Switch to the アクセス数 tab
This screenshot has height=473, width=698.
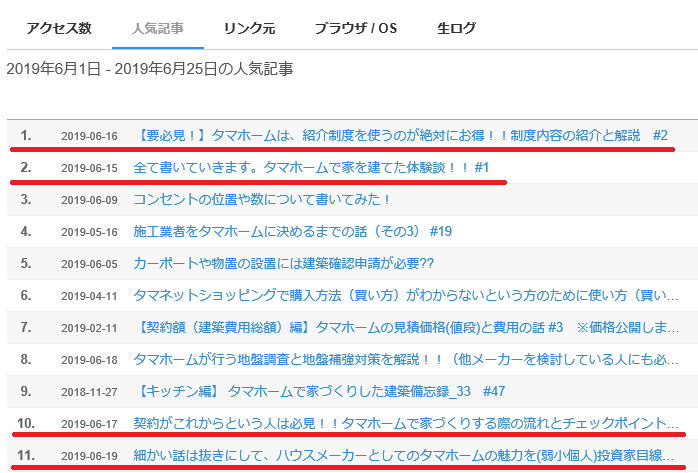tap(59, 28)
